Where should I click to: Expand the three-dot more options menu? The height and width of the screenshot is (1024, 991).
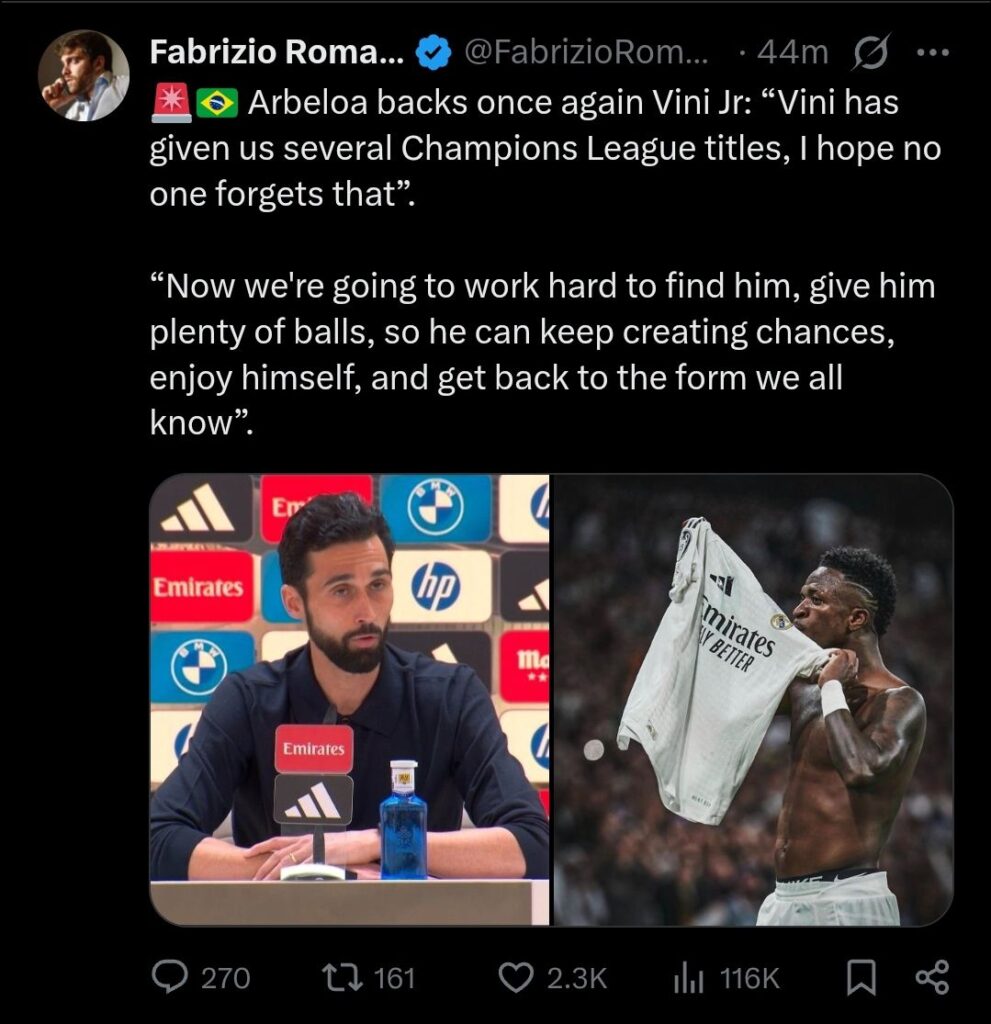click(x=931, y=53)
